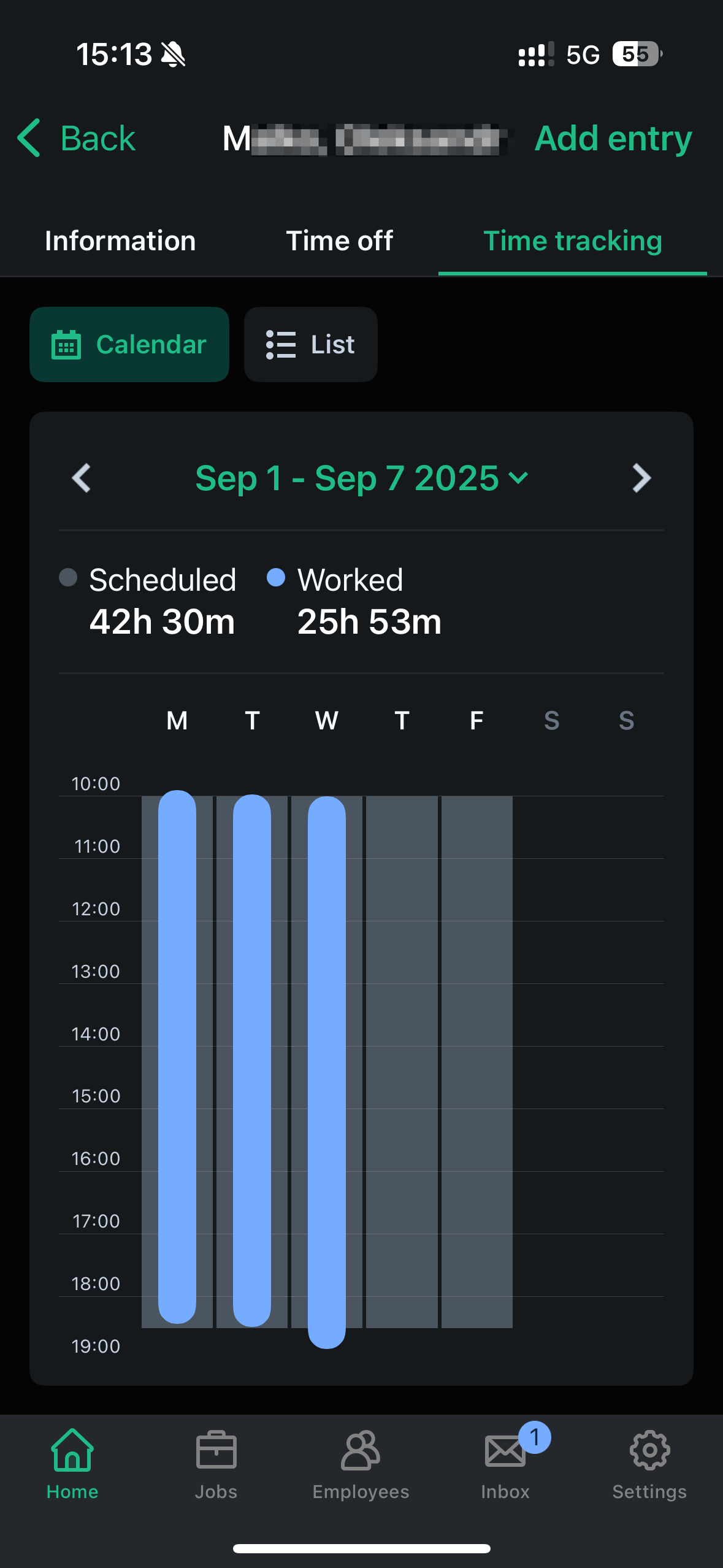This screenshot has height=1568, width=723.
Task: Open Settings via the gear icon
Action: 649,1450
